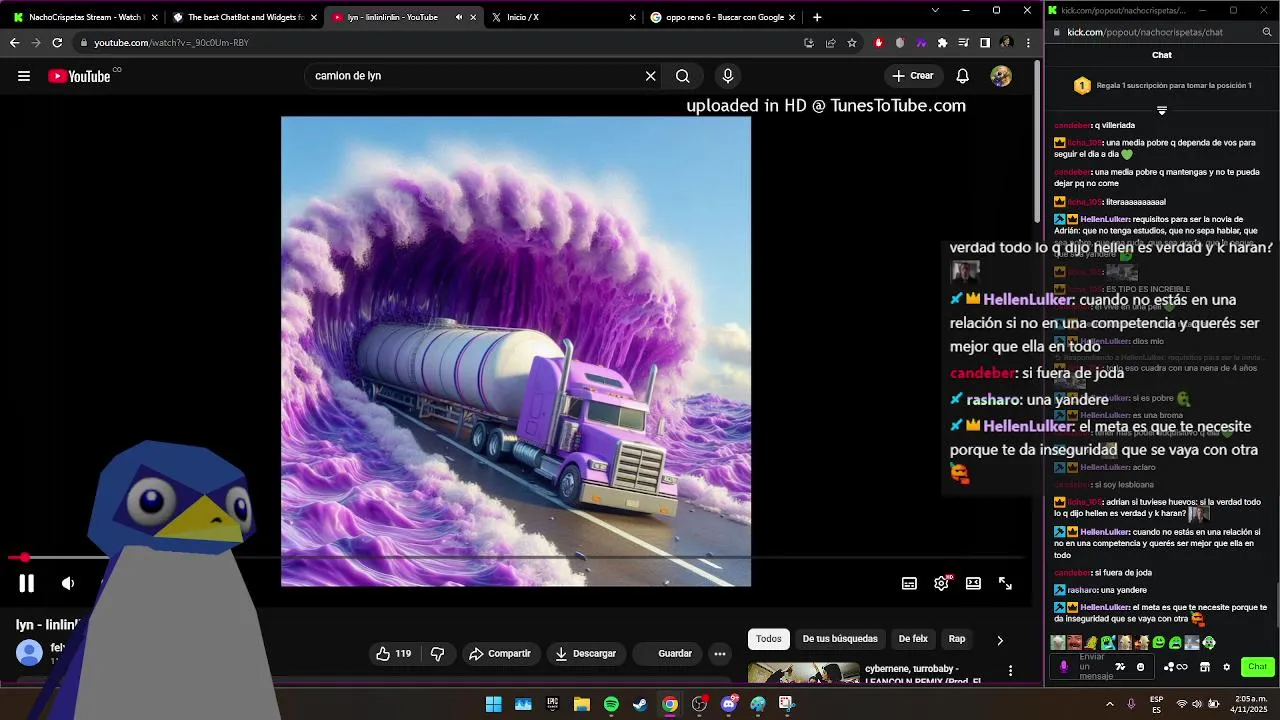Mute the video volume
Viewport: 1280px width, 720px height.
[68, 583]
